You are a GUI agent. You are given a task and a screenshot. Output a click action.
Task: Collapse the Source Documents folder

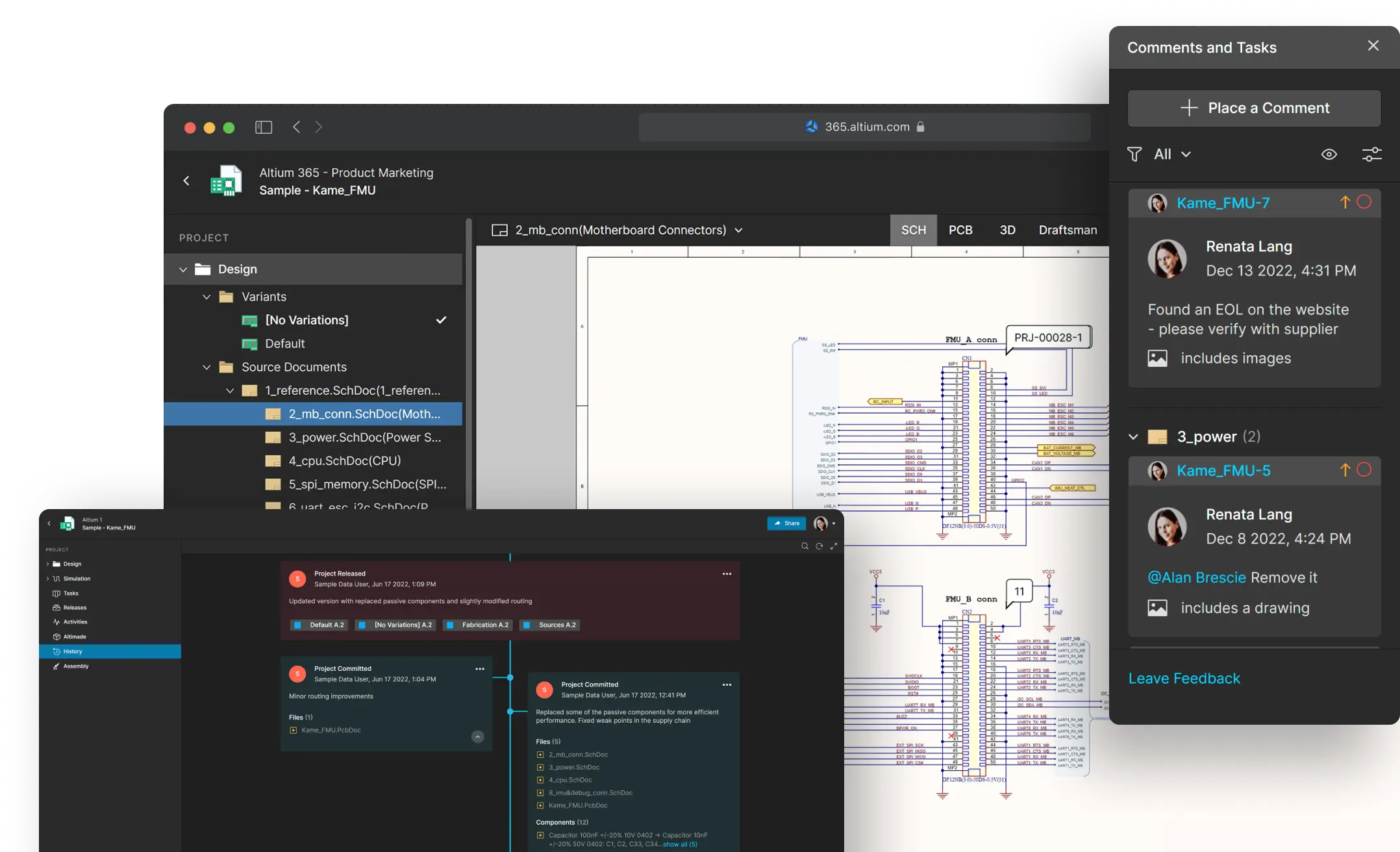[206, 367]
